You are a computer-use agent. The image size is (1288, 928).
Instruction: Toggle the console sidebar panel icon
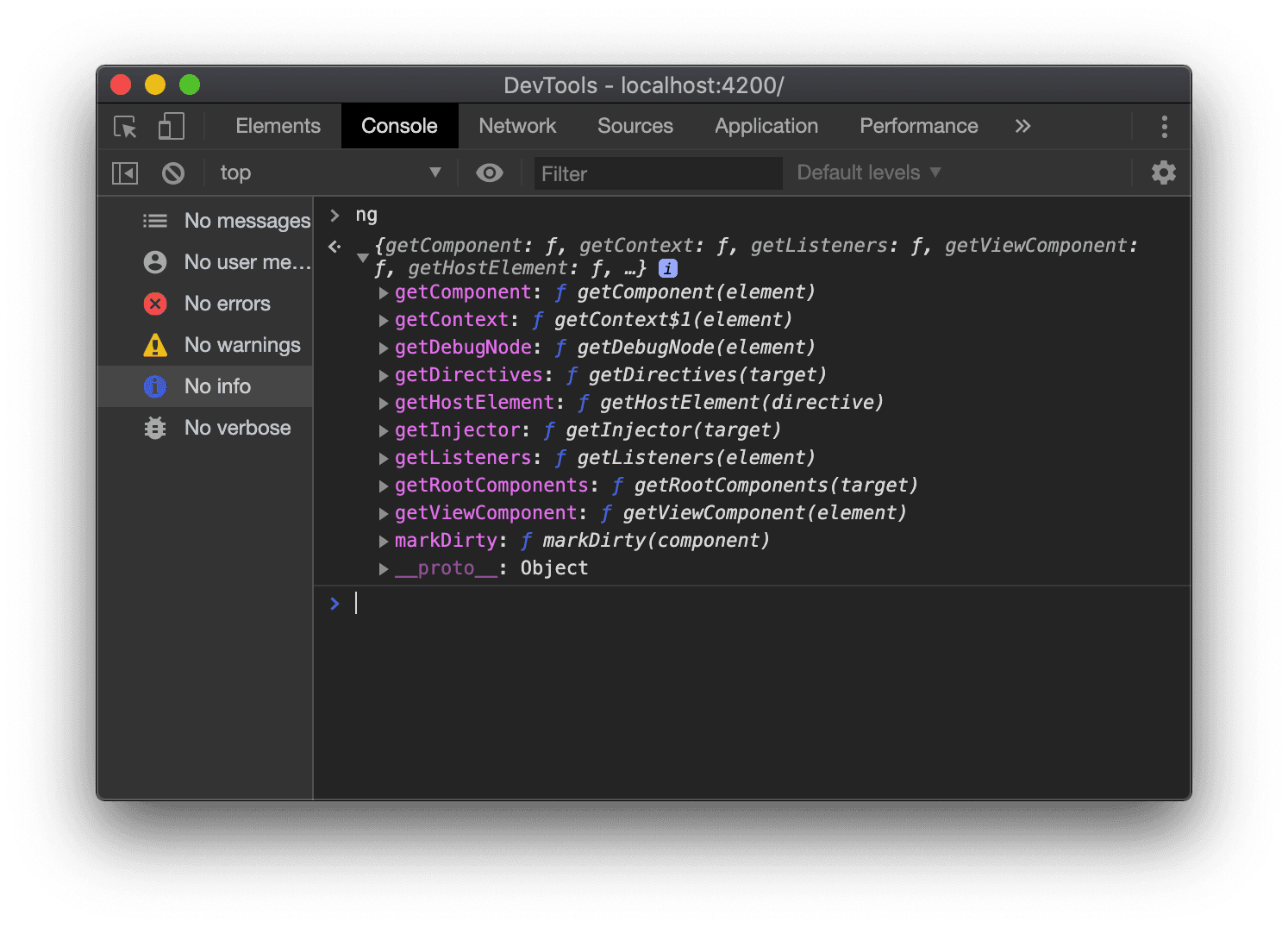click(125, 173)
